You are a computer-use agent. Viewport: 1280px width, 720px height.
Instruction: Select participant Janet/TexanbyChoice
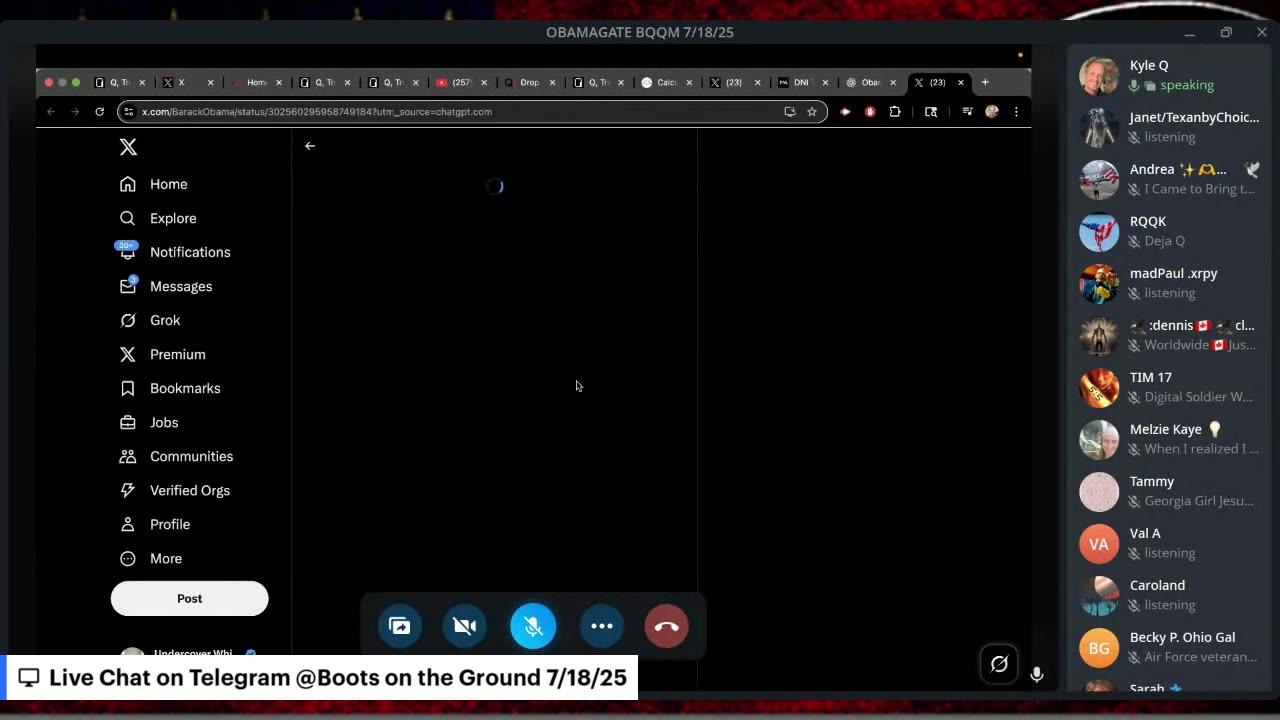(1170, 127)
